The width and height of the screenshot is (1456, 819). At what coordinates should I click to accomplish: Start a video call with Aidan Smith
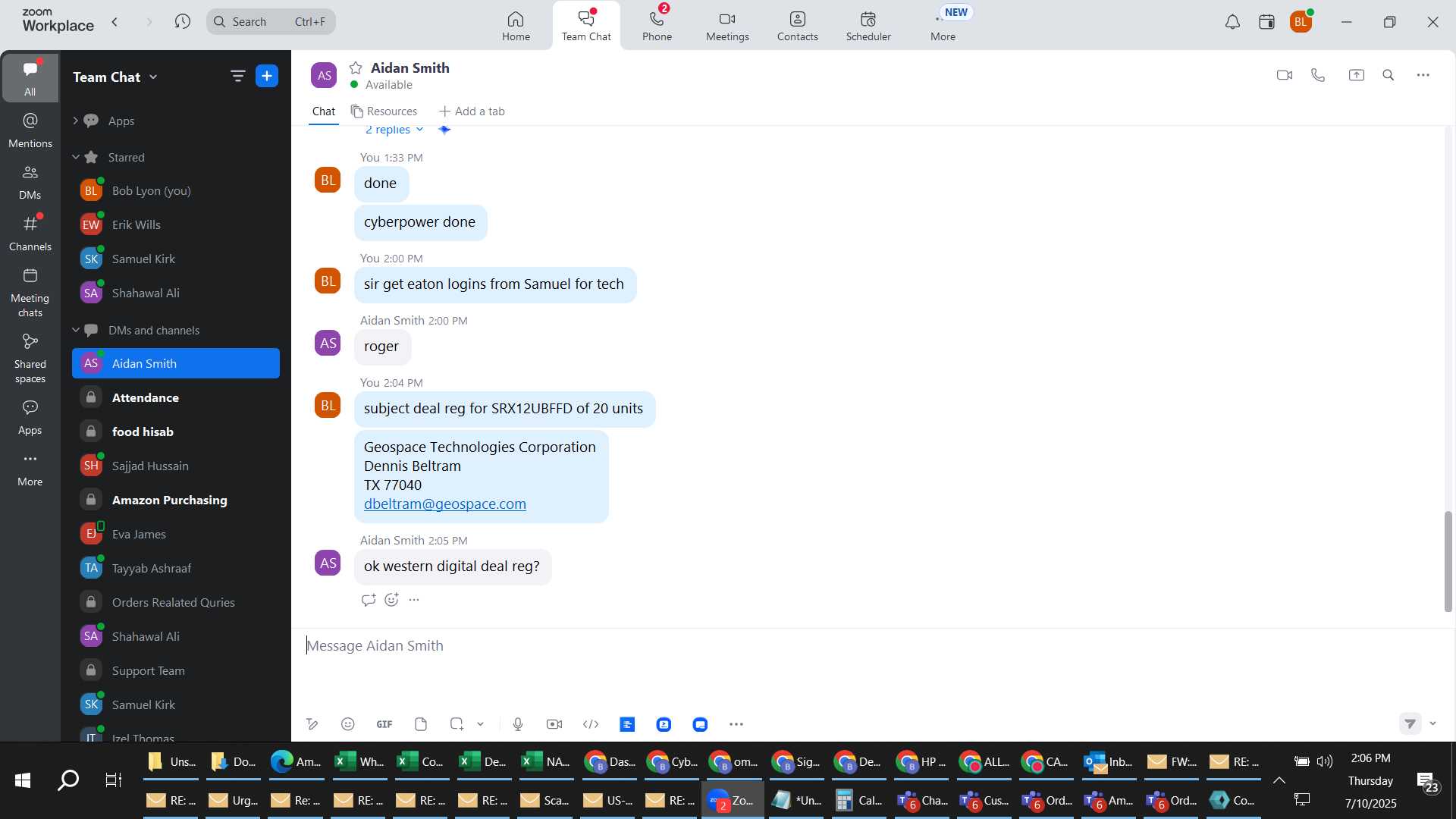[x=1284, y=75]
